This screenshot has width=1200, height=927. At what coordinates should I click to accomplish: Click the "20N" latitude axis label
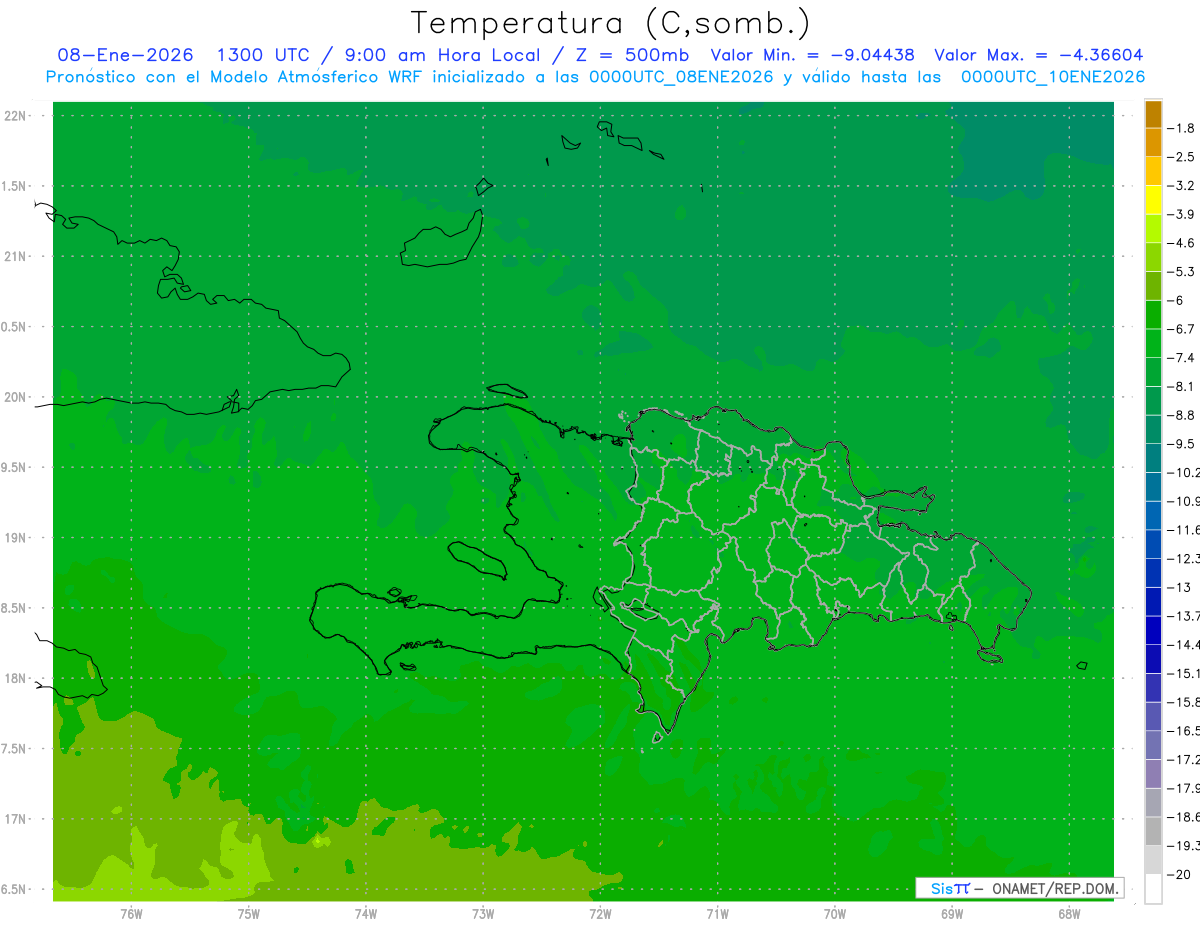click(15, 397)
